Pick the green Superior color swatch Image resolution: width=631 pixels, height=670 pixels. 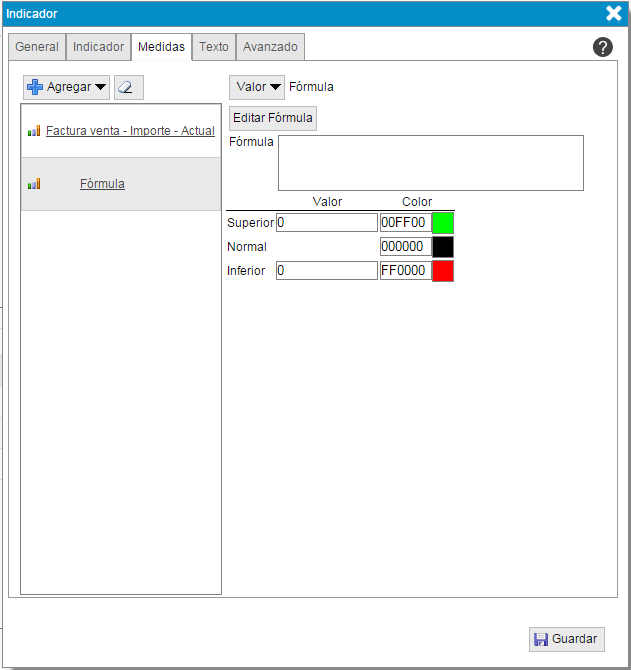pyautogui.click(x=443, y=223)
